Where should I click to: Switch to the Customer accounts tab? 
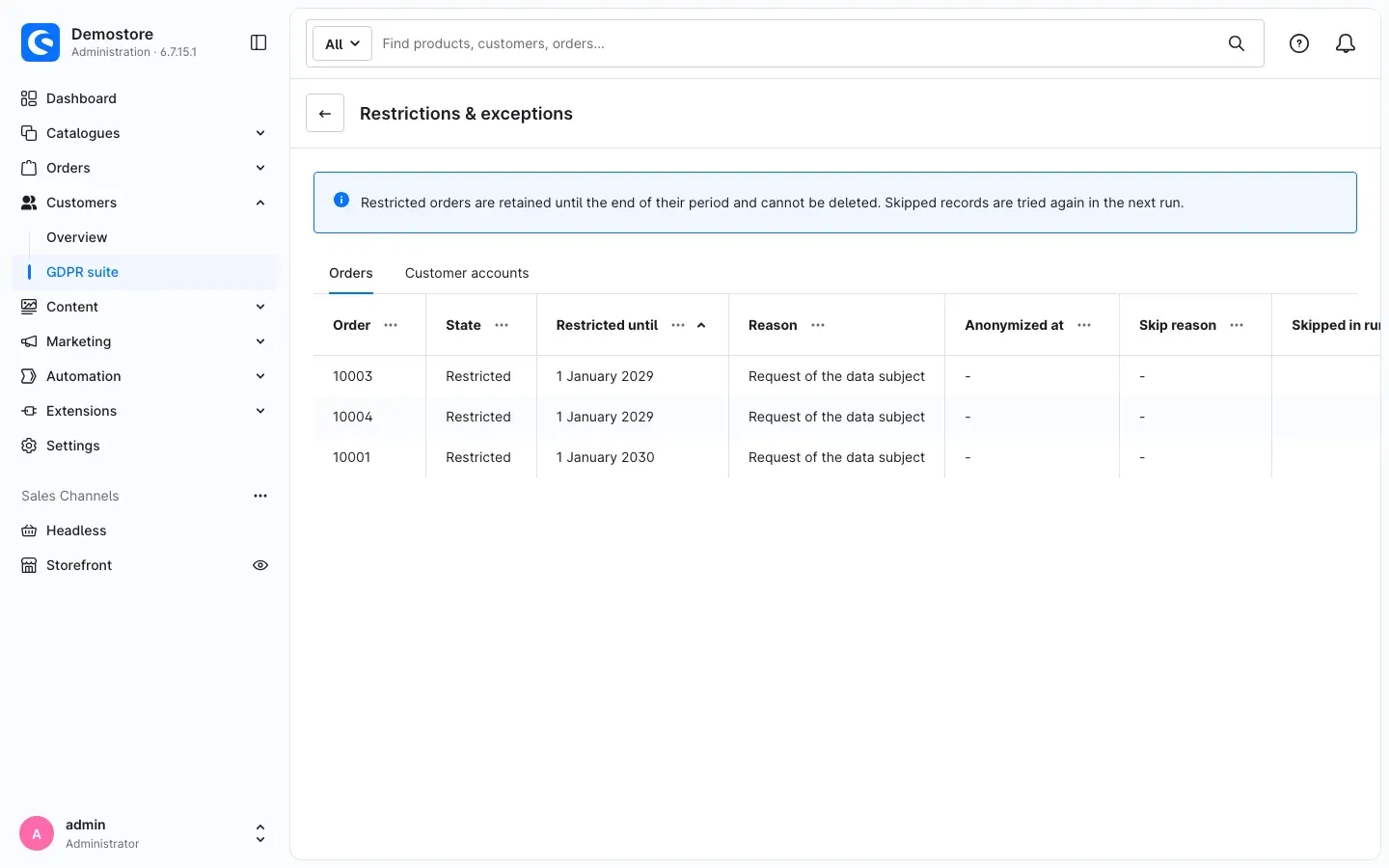click(x=467, y=273)
